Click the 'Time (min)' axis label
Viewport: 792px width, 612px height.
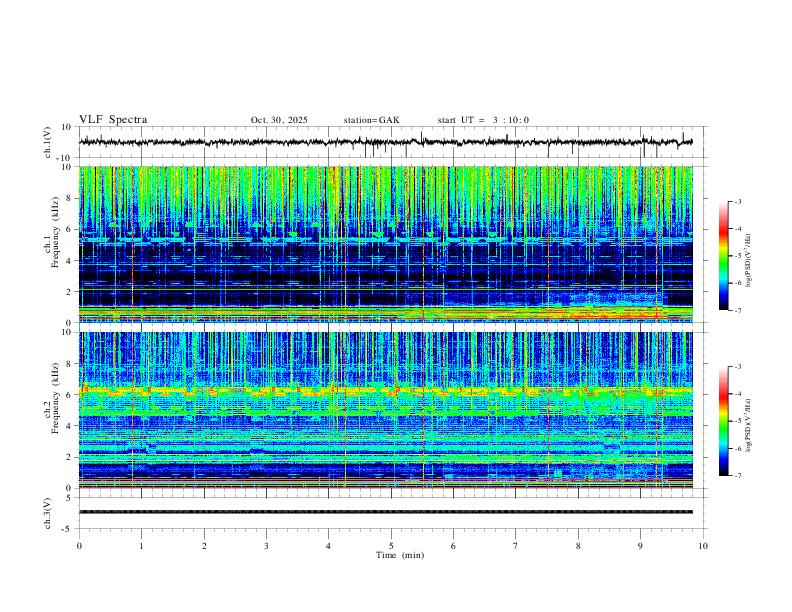(400, 555)
